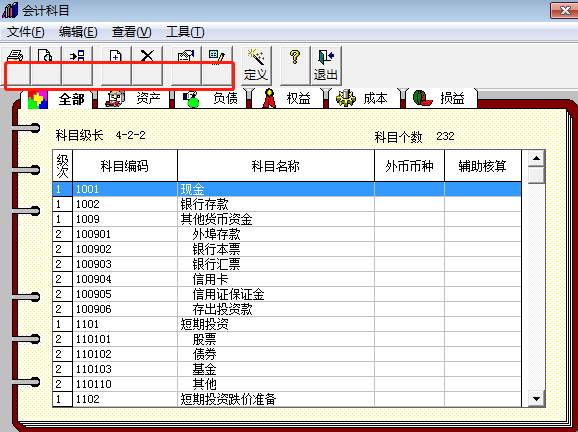Click scrollbar up arrow in account list
This screenshot has width=578, height=432.
tap(536, 158)
